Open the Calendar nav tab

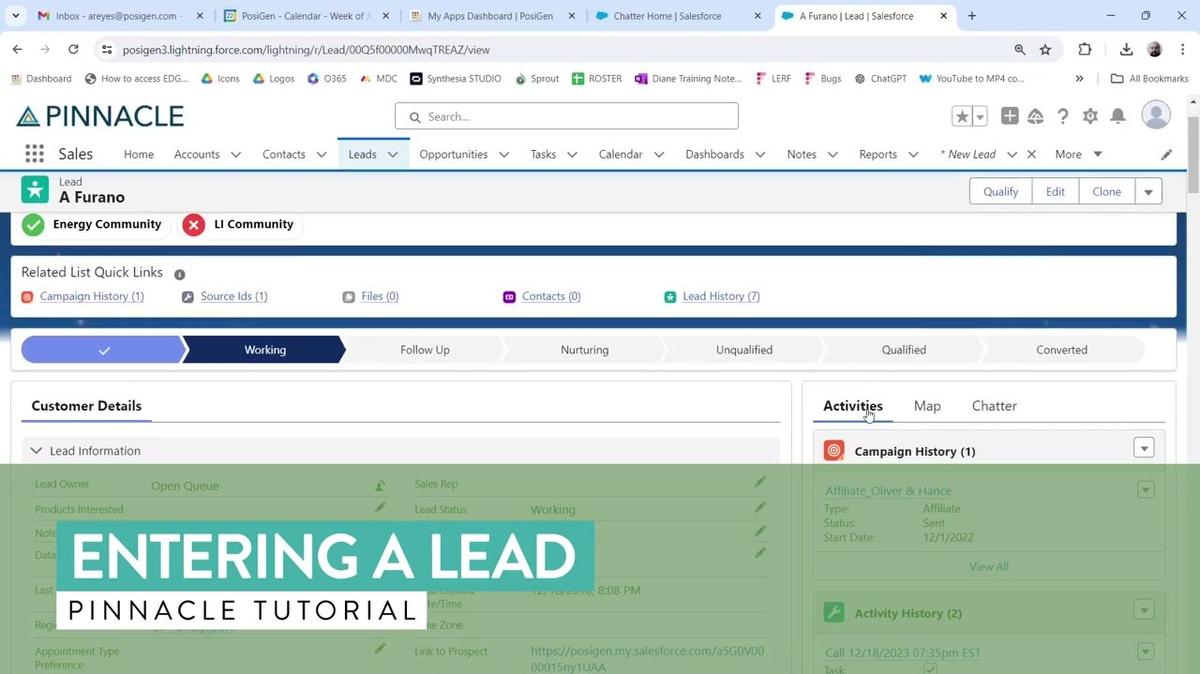[x=620, y=154]
